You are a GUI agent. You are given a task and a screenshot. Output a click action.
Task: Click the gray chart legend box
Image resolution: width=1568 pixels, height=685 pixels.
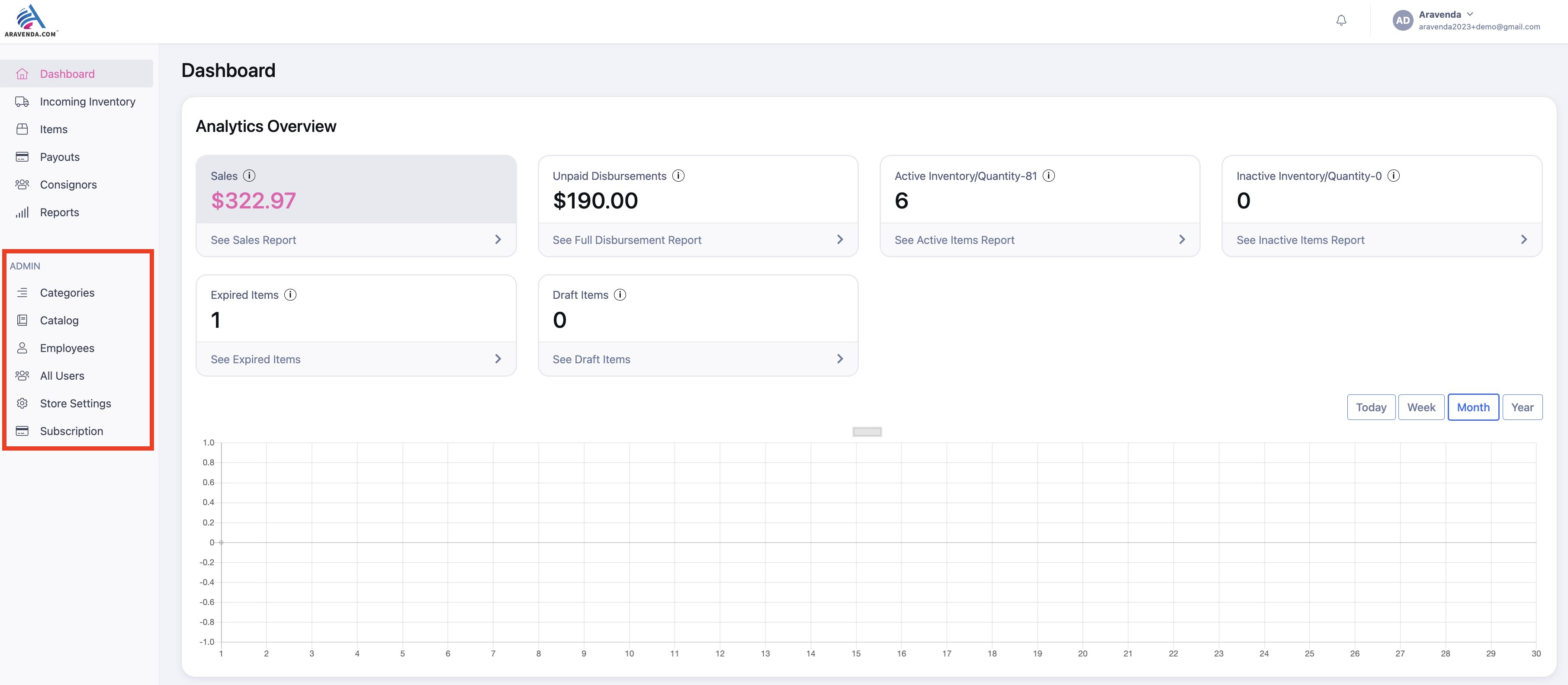867,432
